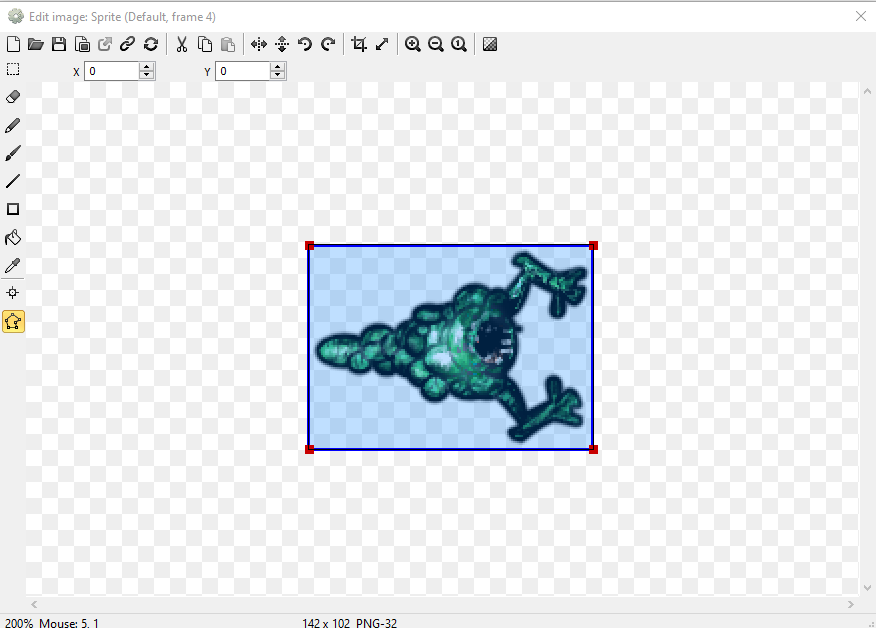Mirror the image horizontally
Screen dimensions: 876x628
coord(259,44)
